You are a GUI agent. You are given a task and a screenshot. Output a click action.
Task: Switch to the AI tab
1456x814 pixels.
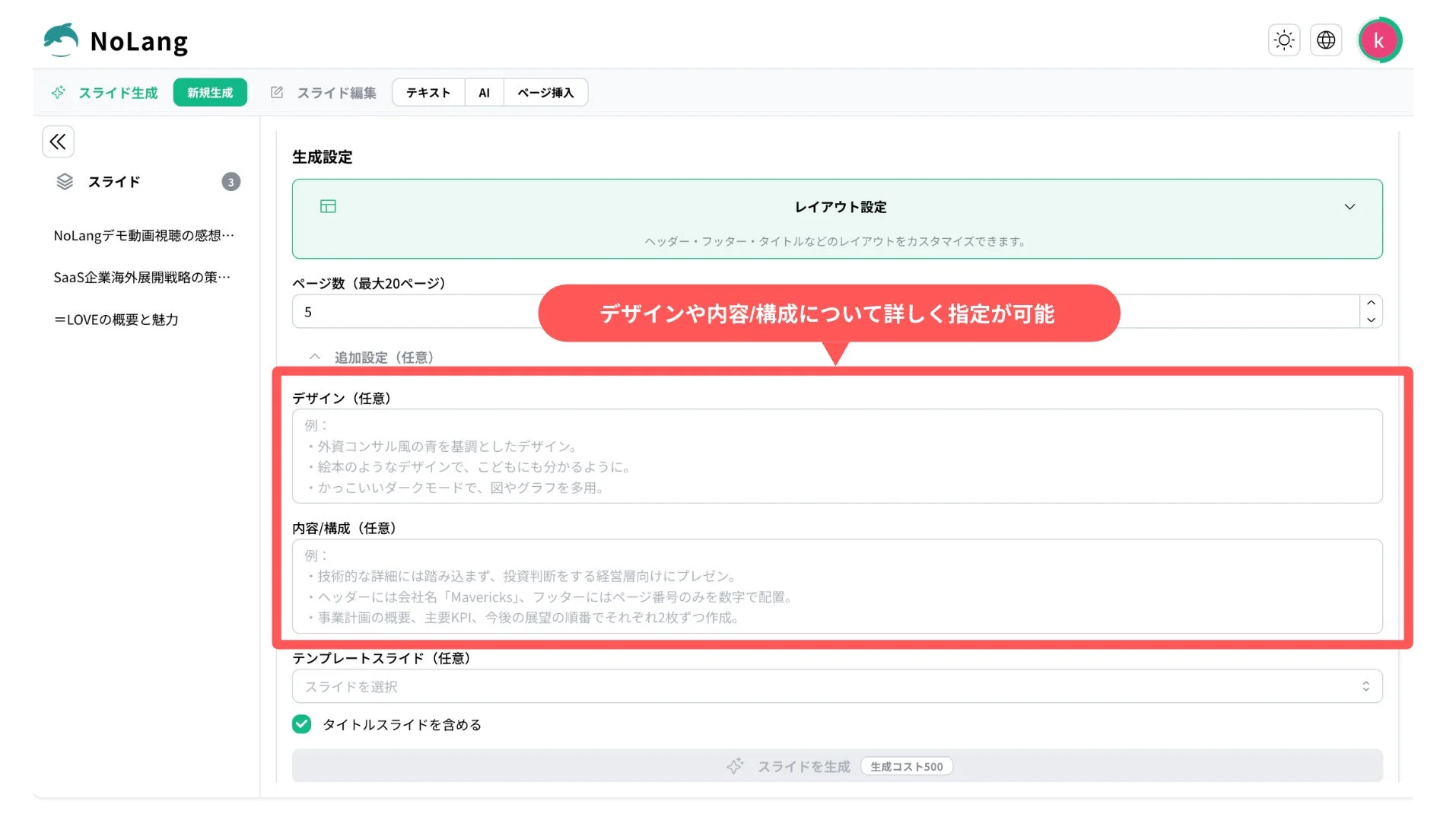point(484,92)
